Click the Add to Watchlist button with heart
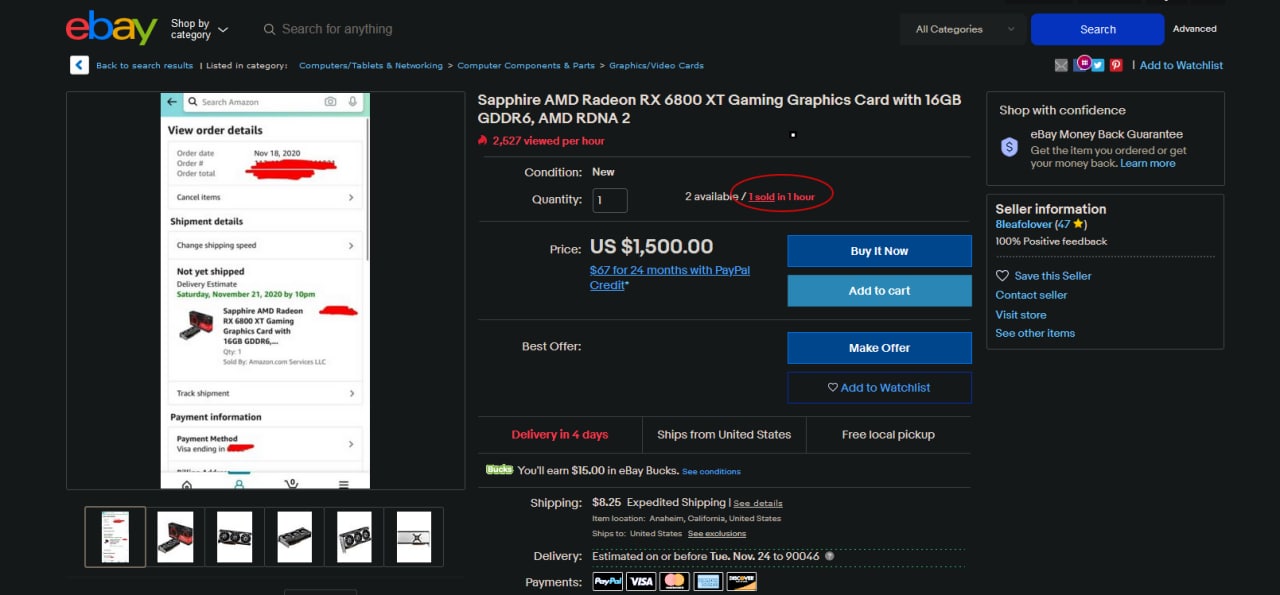 coord(879,388)
